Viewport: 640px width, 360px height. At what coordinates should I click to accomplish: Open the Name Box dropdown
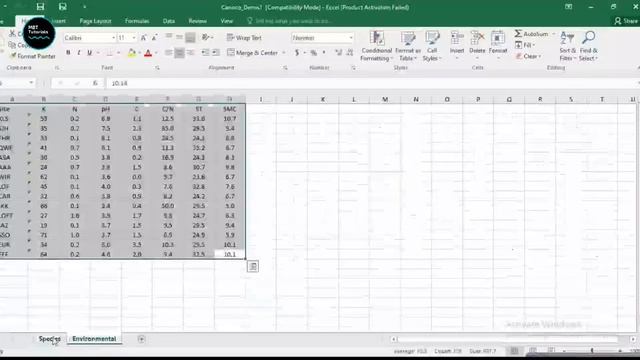click(x=31, y=83)
